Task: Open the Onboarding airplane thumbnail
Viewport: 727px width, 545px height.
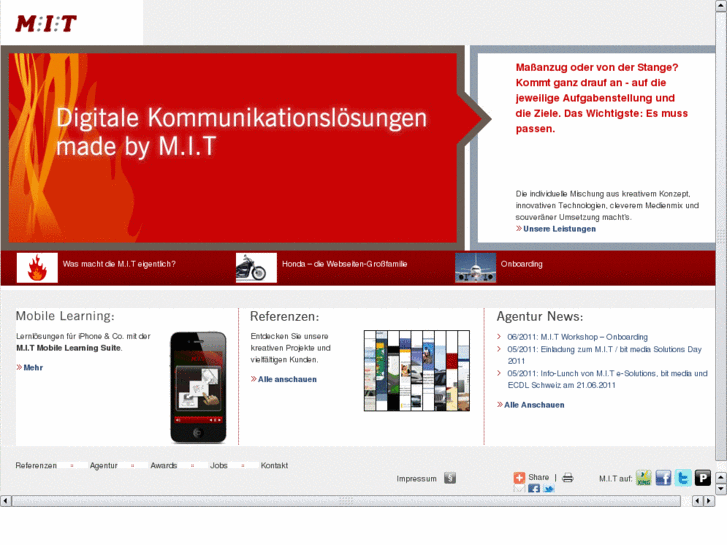Action: 475,268
